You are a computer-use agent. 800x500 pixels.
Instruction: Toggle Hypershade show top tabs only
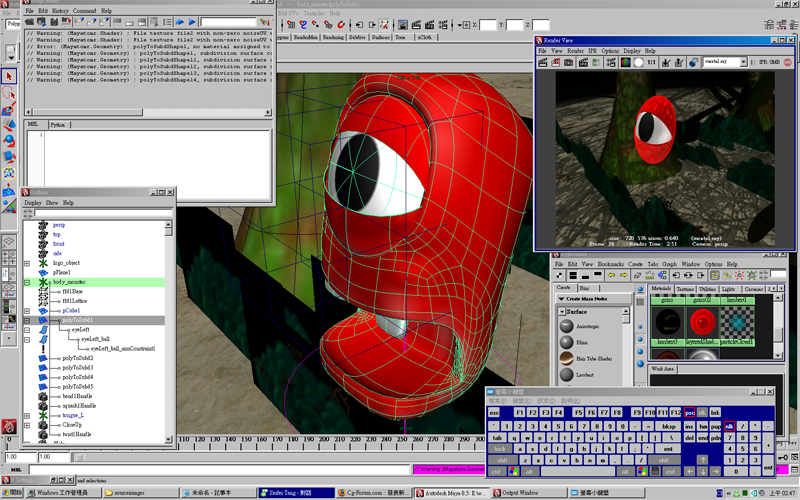pos(597,275)
